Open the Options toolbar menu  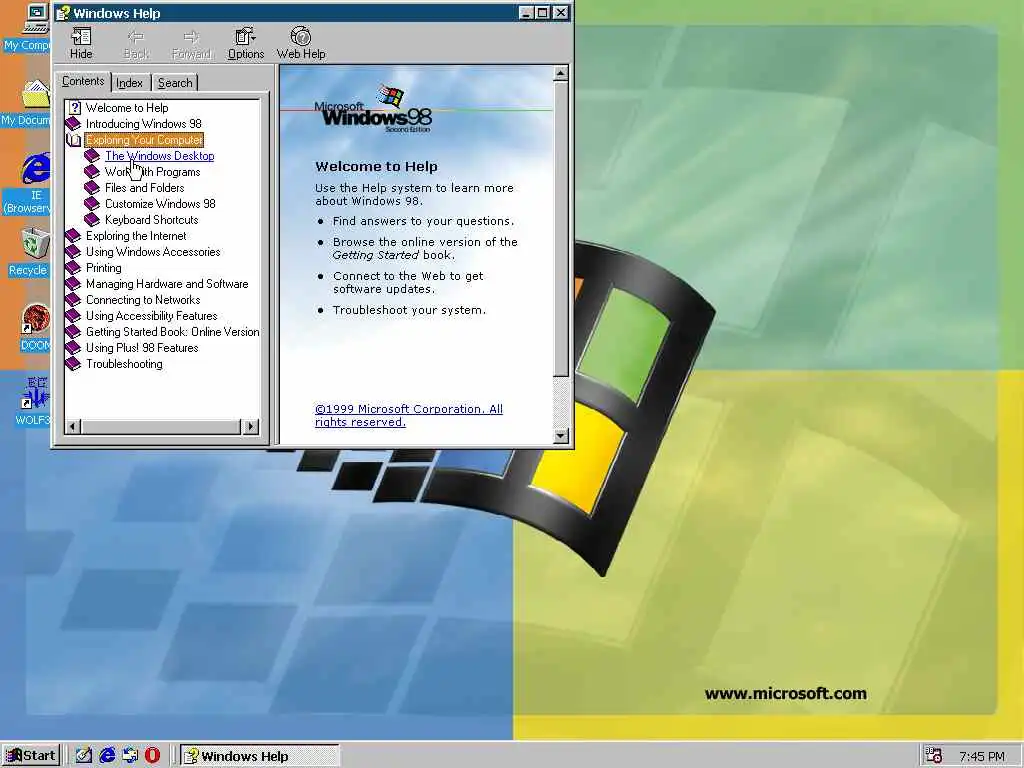pos(246,44)
